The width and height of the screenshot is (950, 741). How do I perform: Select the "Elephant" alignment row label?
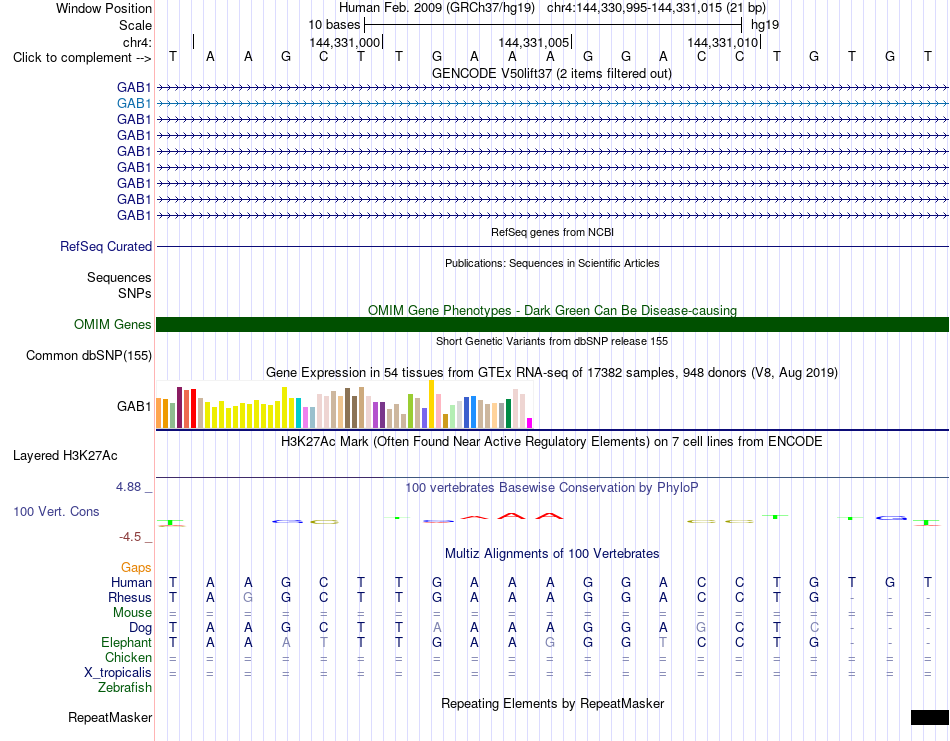[x=126, y=642]
